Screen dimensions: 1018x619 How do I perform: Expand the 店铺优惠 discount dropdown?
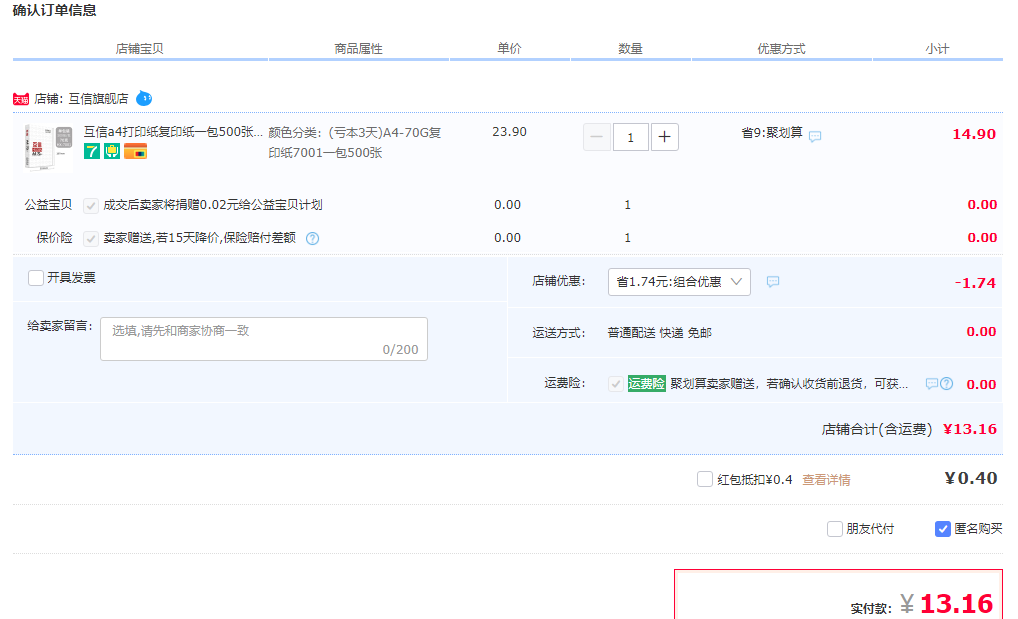tap(679, 282)
